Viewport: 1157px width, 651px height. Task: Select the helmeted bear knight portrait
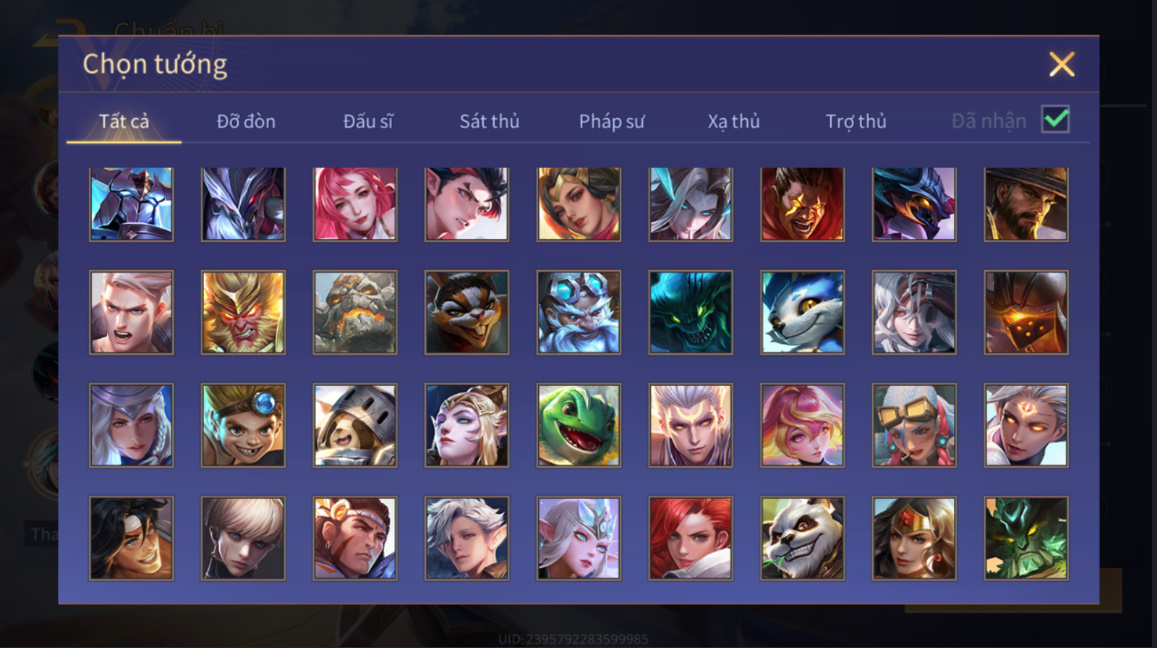355,425
